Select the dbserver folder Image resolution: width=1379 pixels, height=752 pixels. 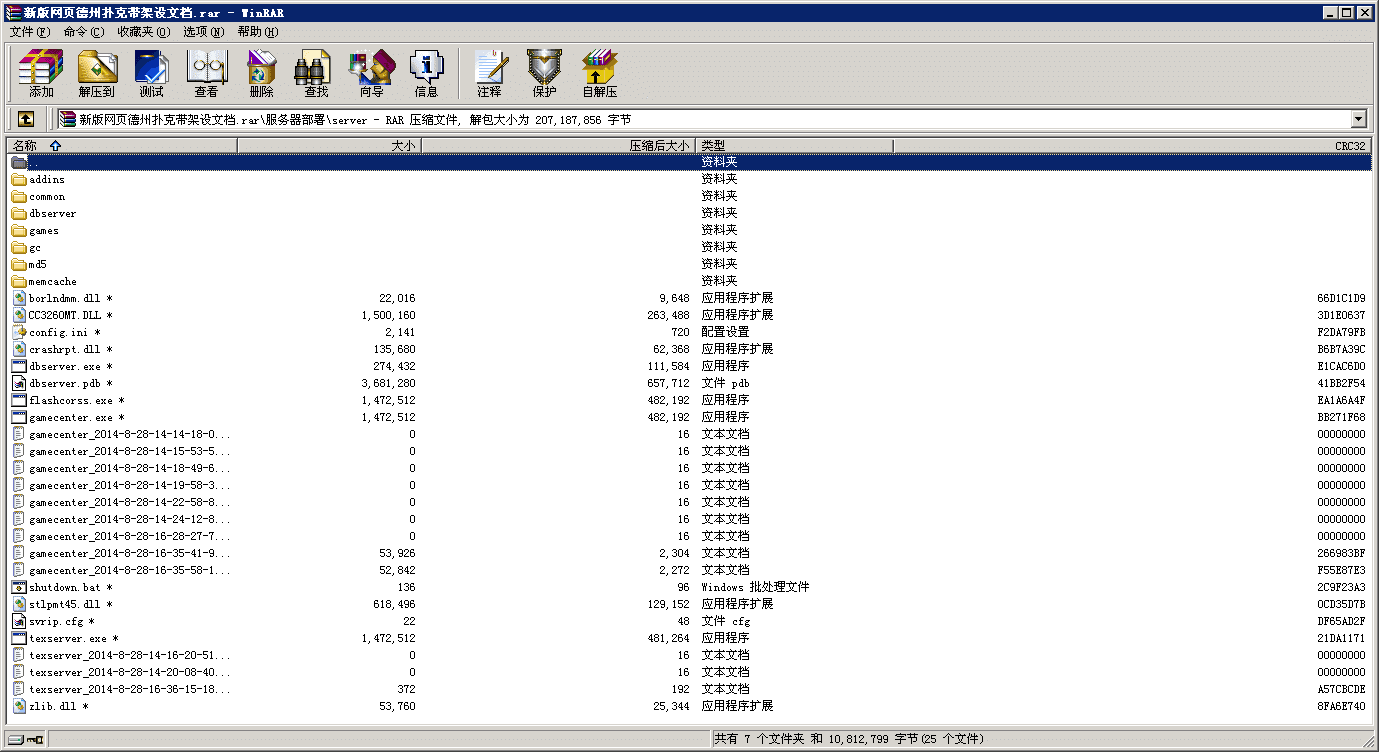pyautogui.click(x=52, y=214)
